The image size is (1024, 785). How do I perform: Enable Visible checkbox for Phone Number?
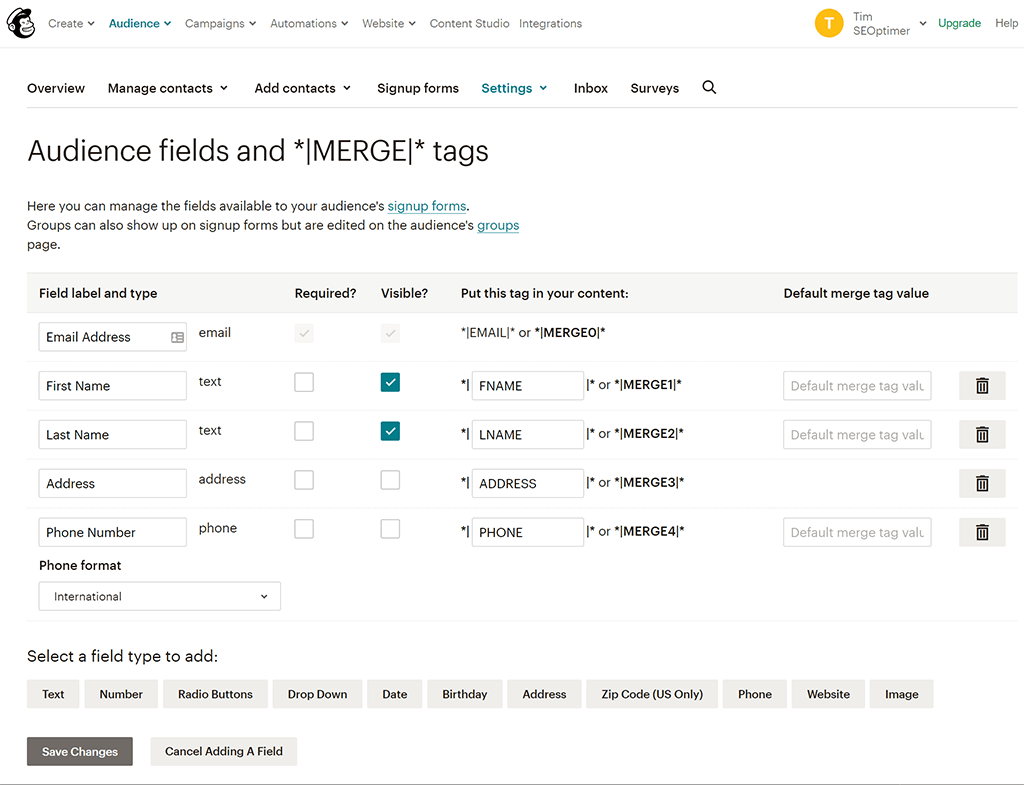[x=390, y=529]
